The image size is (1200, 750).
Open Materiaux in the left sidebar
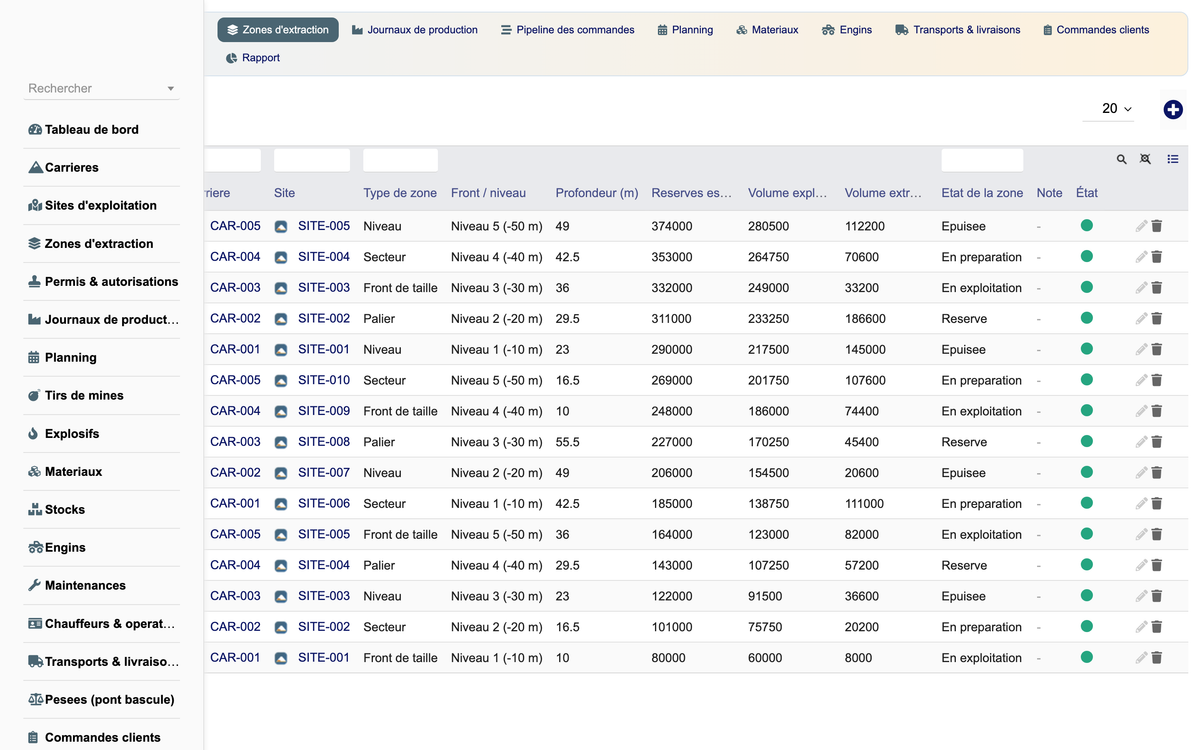pos(65,472)
